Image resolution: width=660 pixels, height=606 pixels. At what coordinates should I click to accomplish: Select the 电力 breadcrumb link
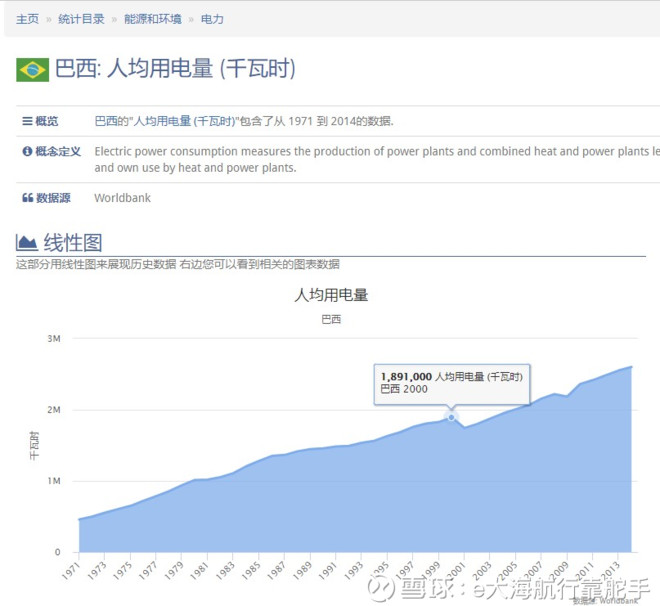point(212,19)
